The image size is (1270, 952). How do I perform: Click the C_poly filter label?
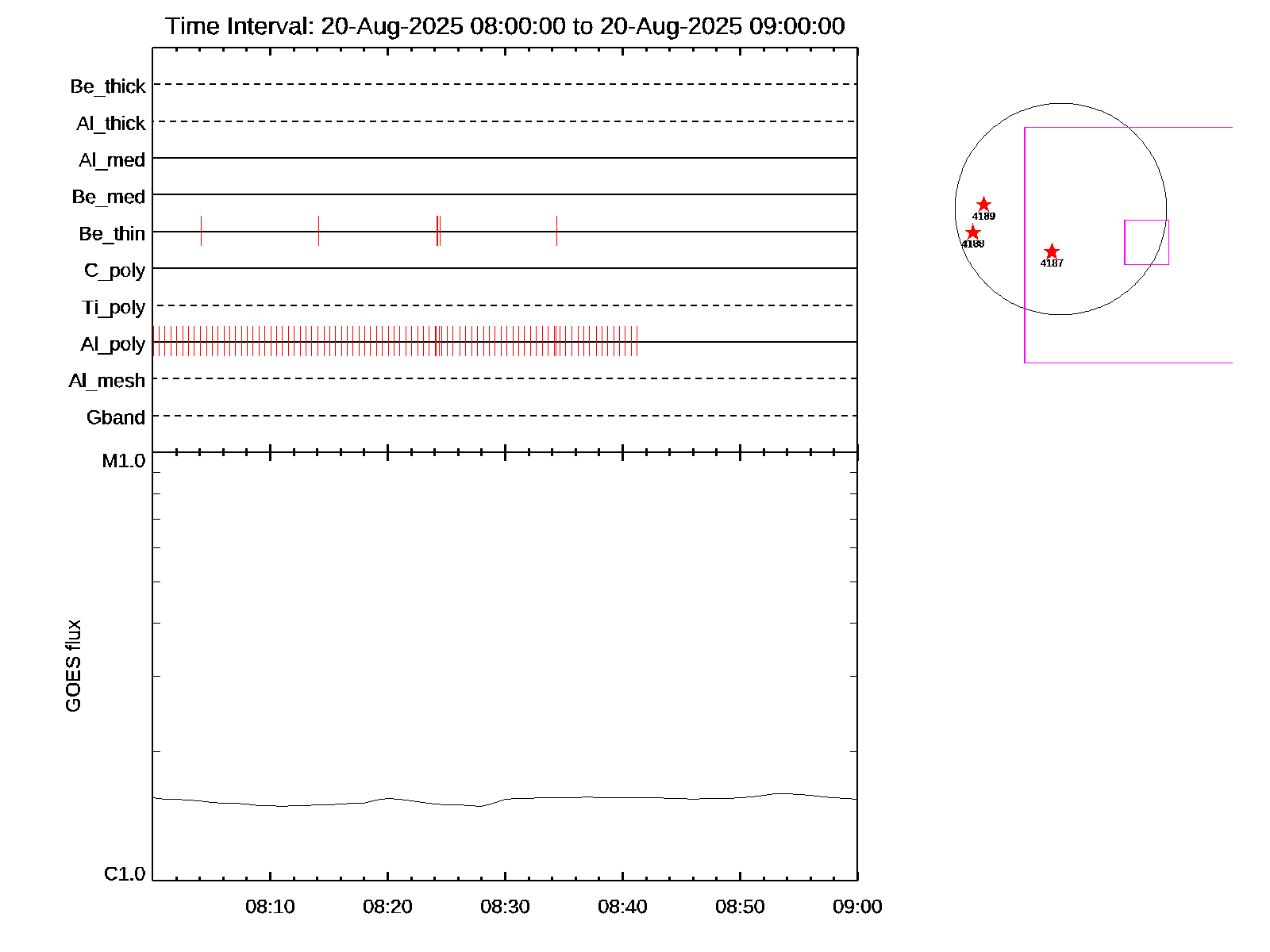coord(115,271)
